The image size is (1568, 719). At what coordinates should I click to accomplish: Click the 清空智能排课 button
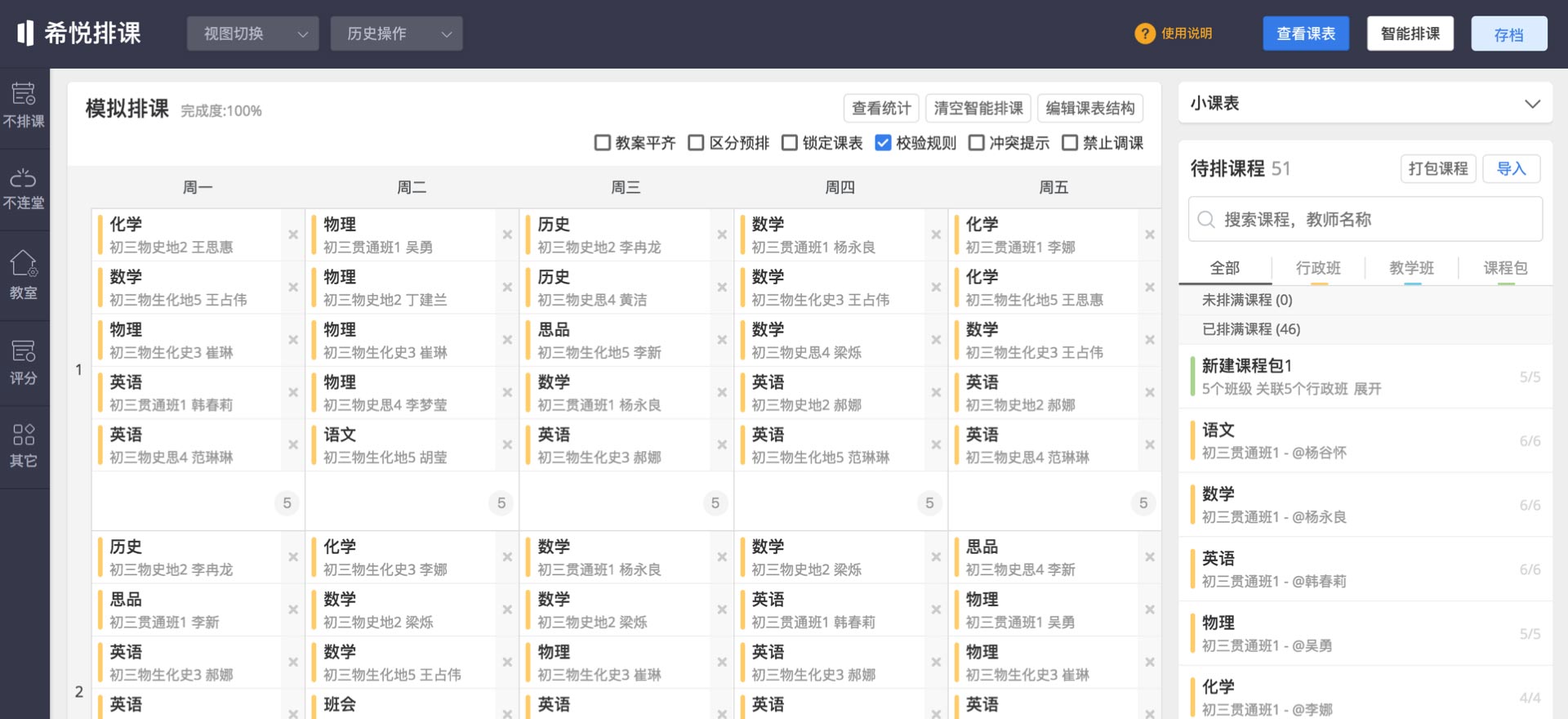(978, 108)
